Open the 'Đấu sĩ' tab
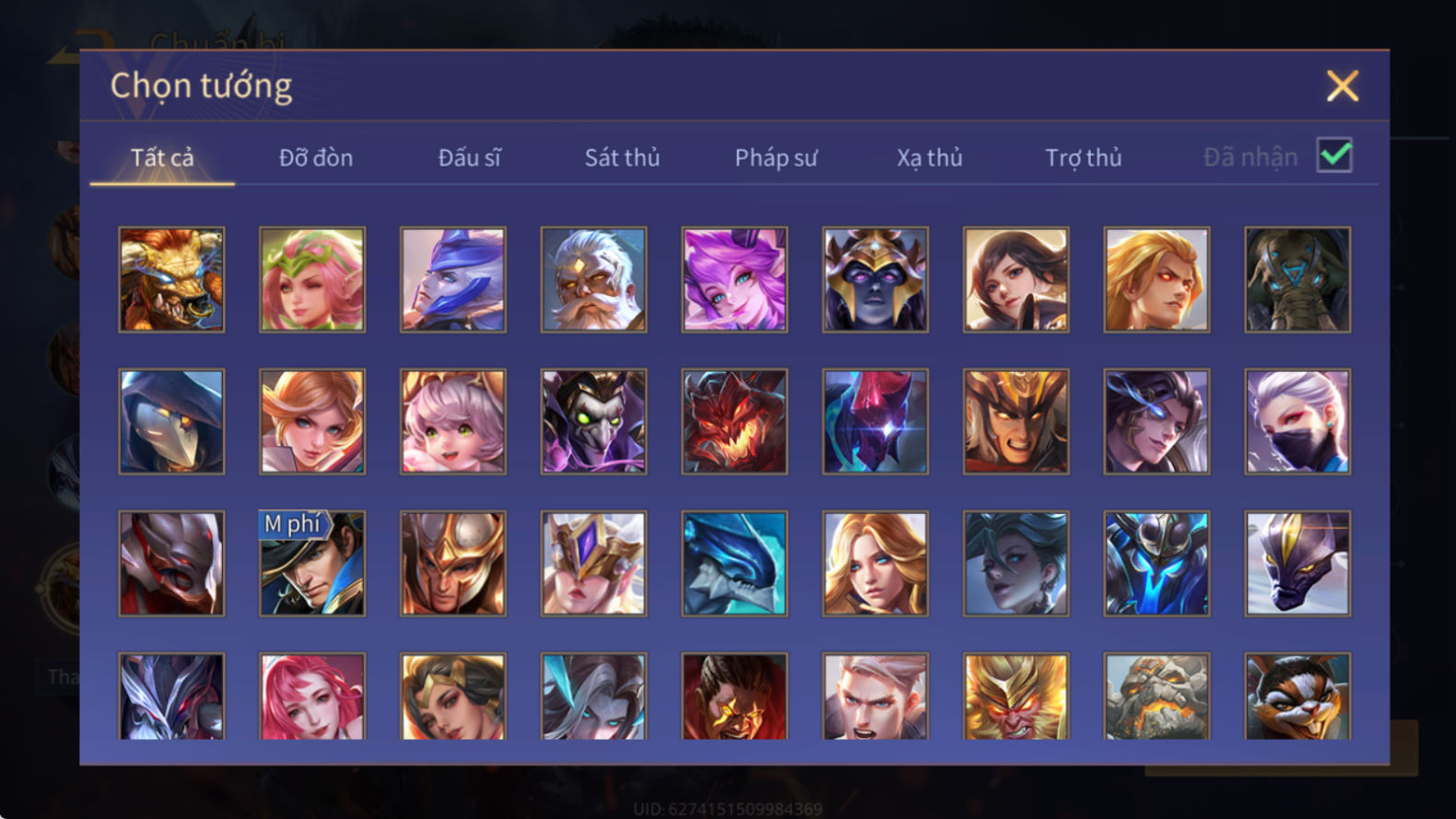The width and height of the screenshot is (1456, 819). [469, 158]
